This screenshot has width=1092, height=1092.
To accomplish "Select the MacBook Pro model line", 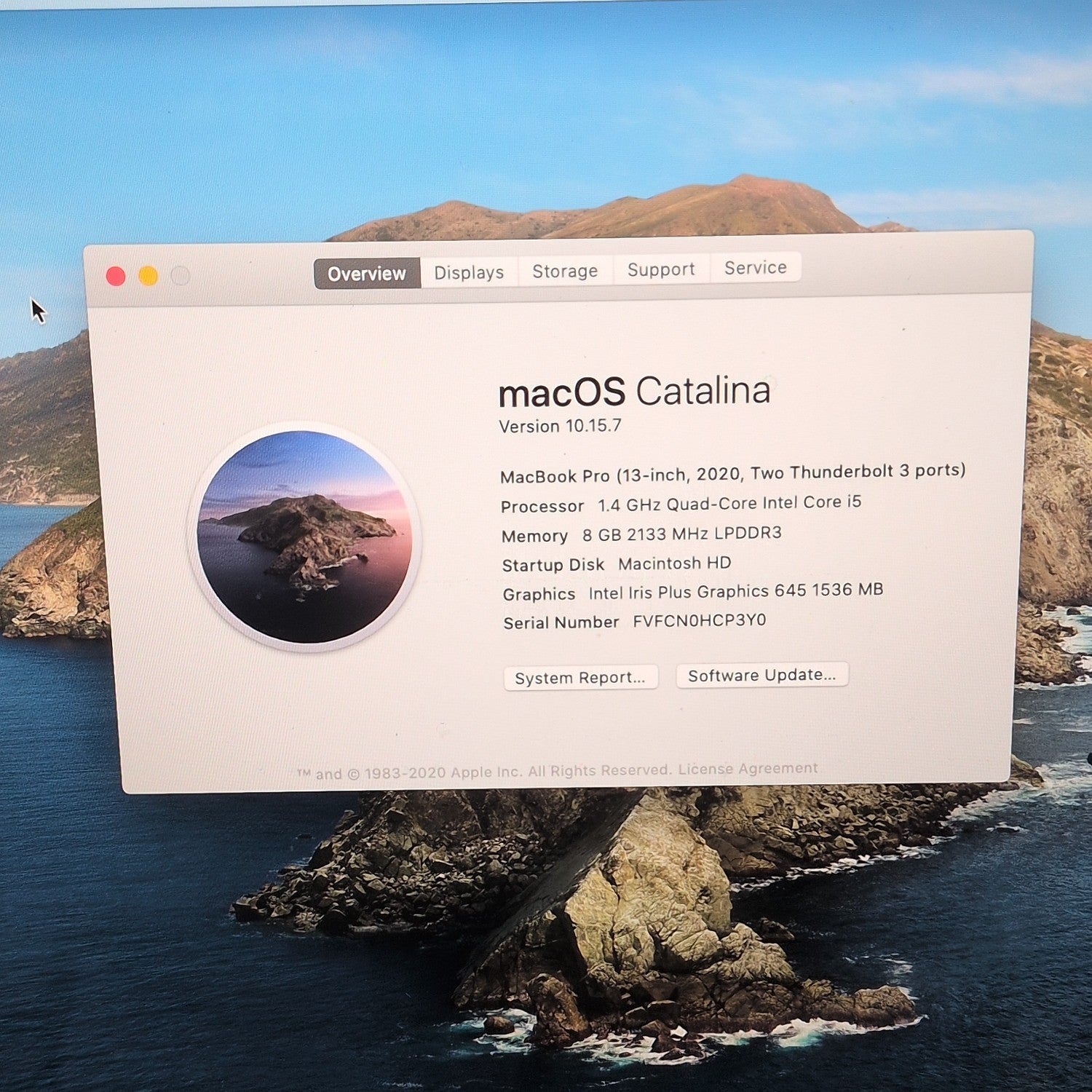I will (732, 474).
